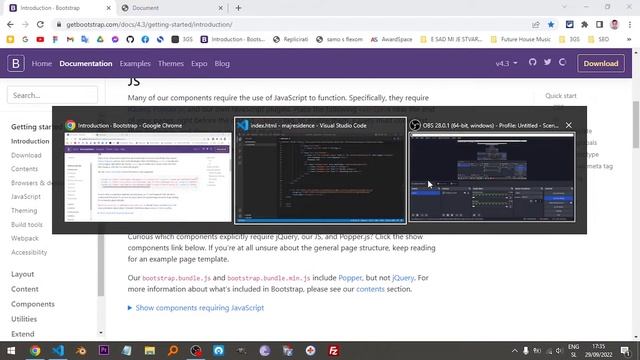Open the Windows Start button
Screen dimensions: 640x360
tap(11, 351)
